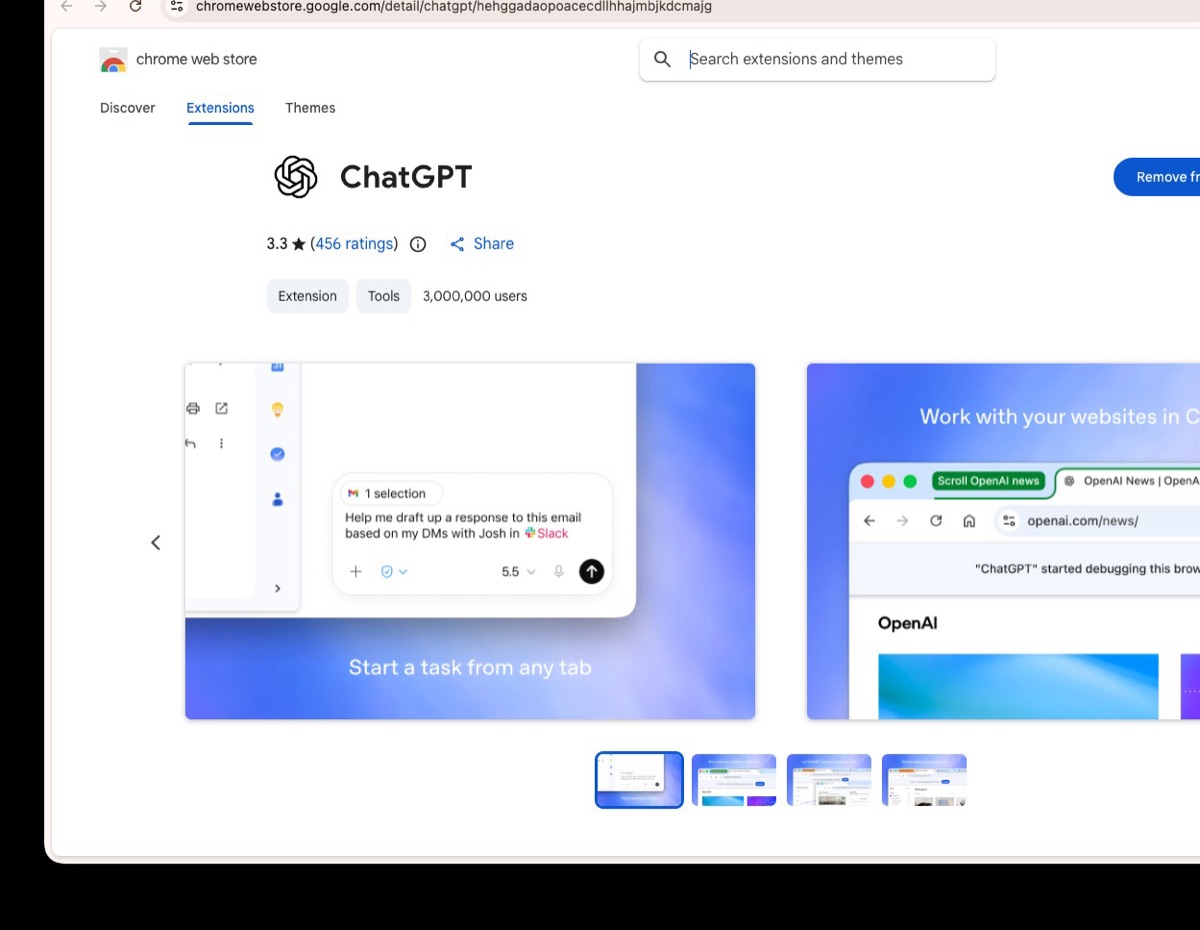Select the fourth screenshot thumbnail

[924, 780]
